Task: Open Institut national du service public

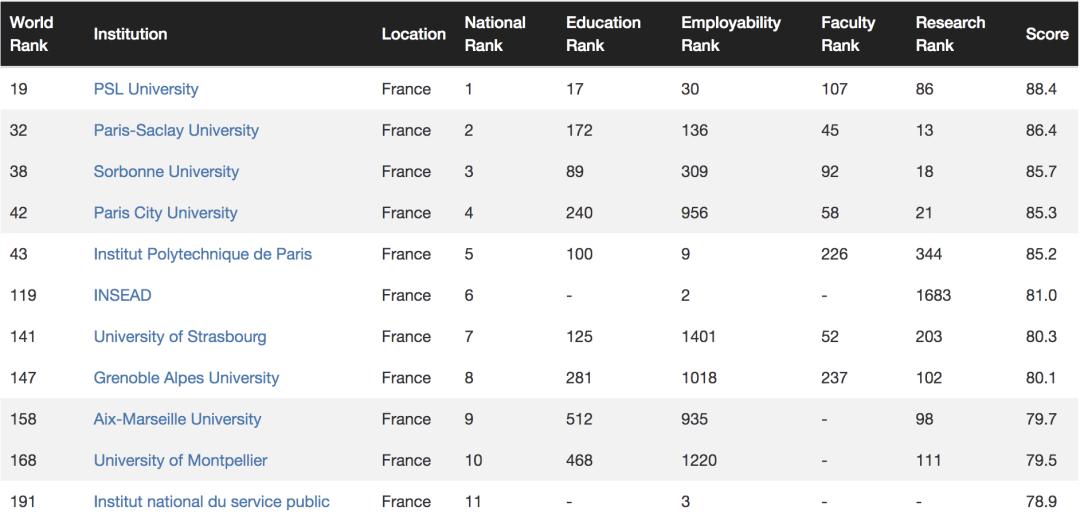Action: point(211,501)
